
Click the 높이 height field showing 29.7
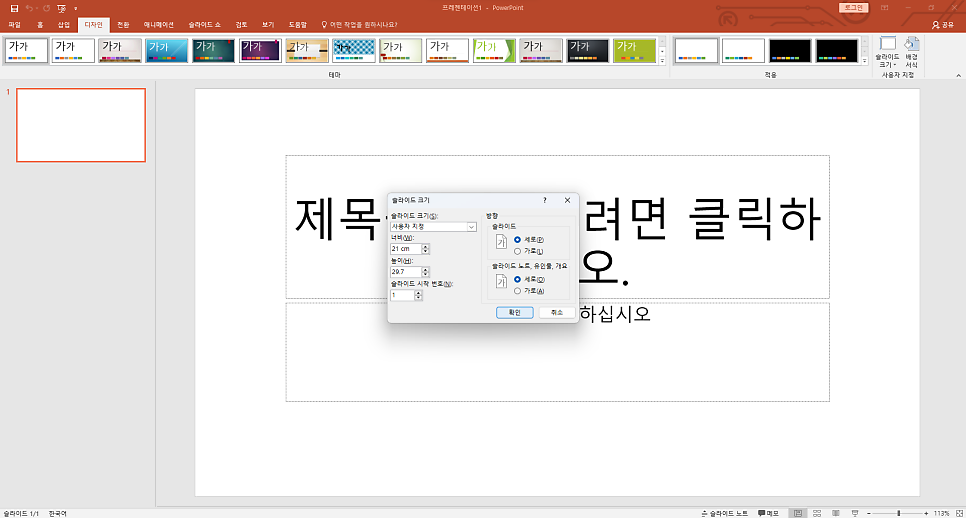pyautogui.click(x=405, y=272)
